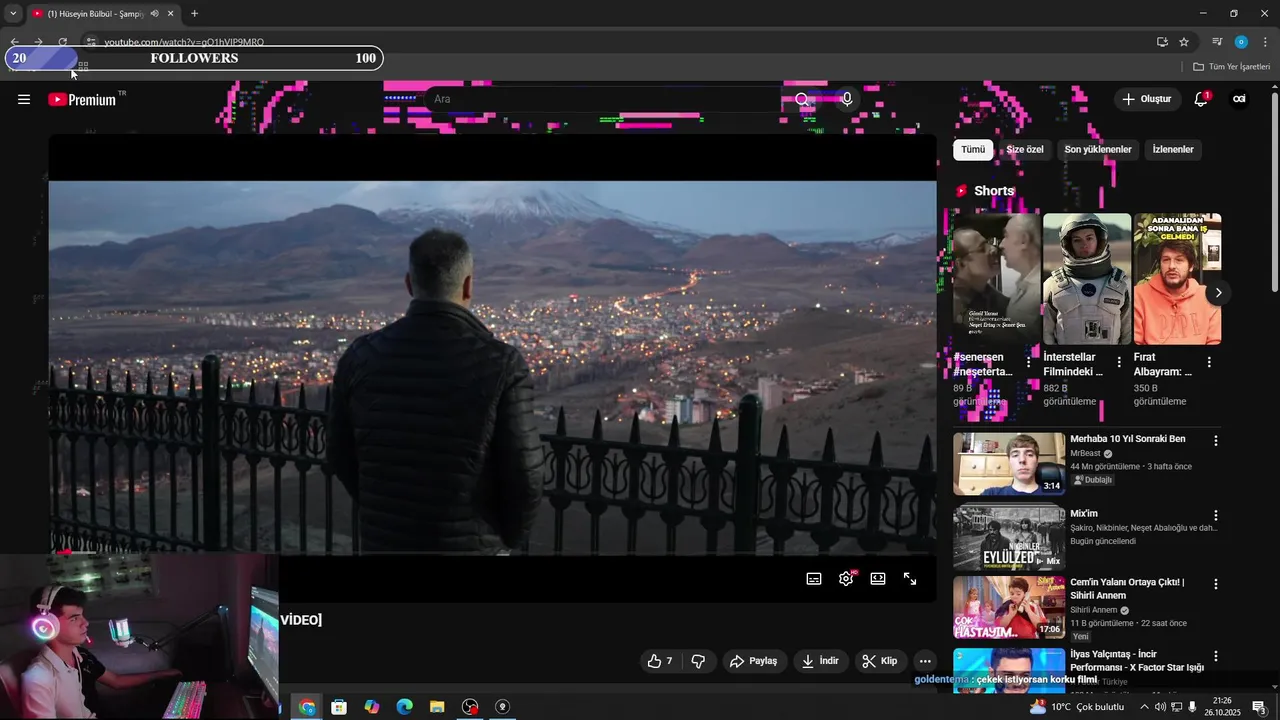The image size is (1280, 720).
Task: Open options menu for İnterstellar short
Action: (1119, 362)
